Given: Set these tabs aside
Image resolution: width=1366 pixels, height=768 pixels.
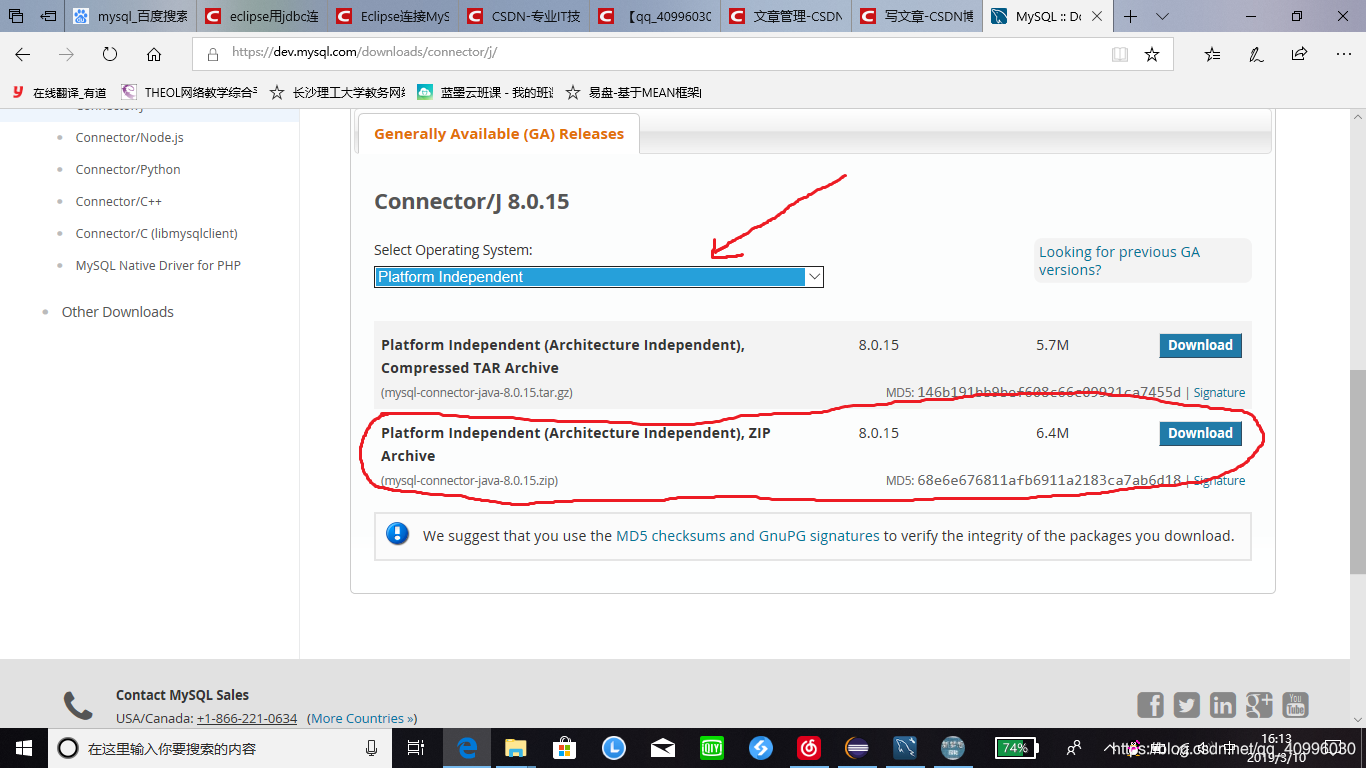Looking at the screenshot, I should point(48,16).
